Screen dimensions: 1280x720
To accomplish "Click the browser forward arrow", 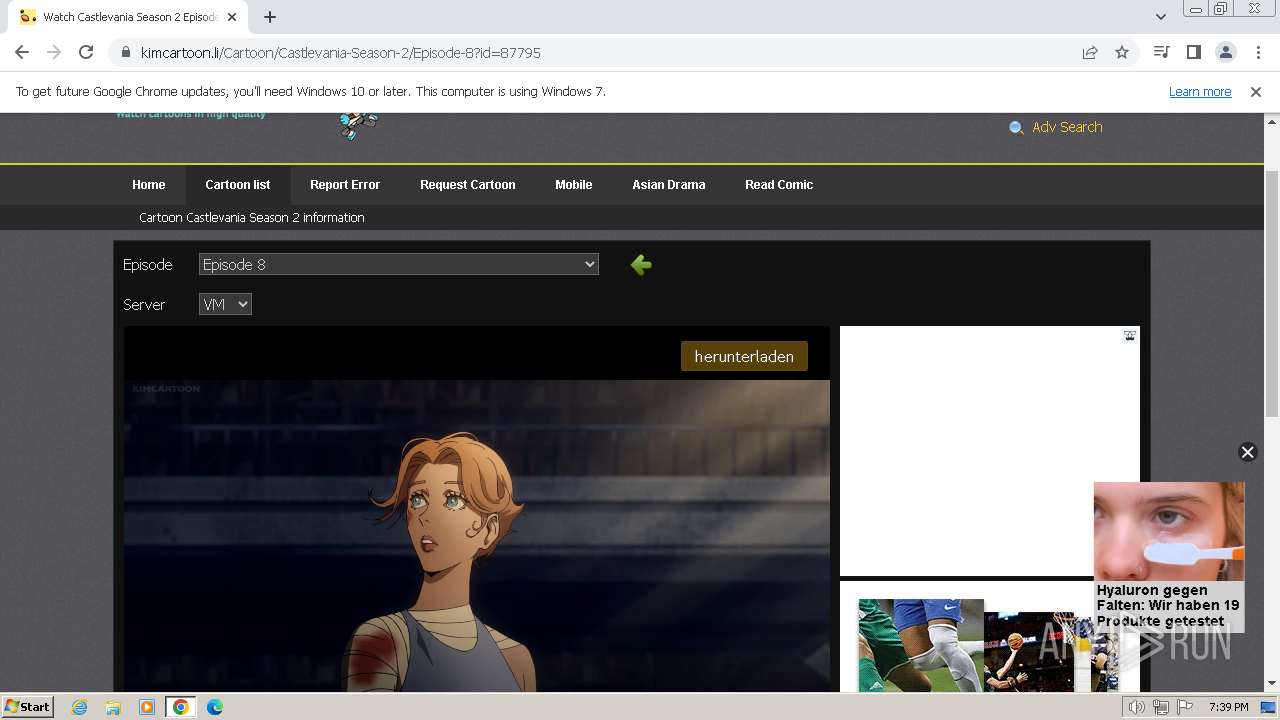I will [54, 52].
